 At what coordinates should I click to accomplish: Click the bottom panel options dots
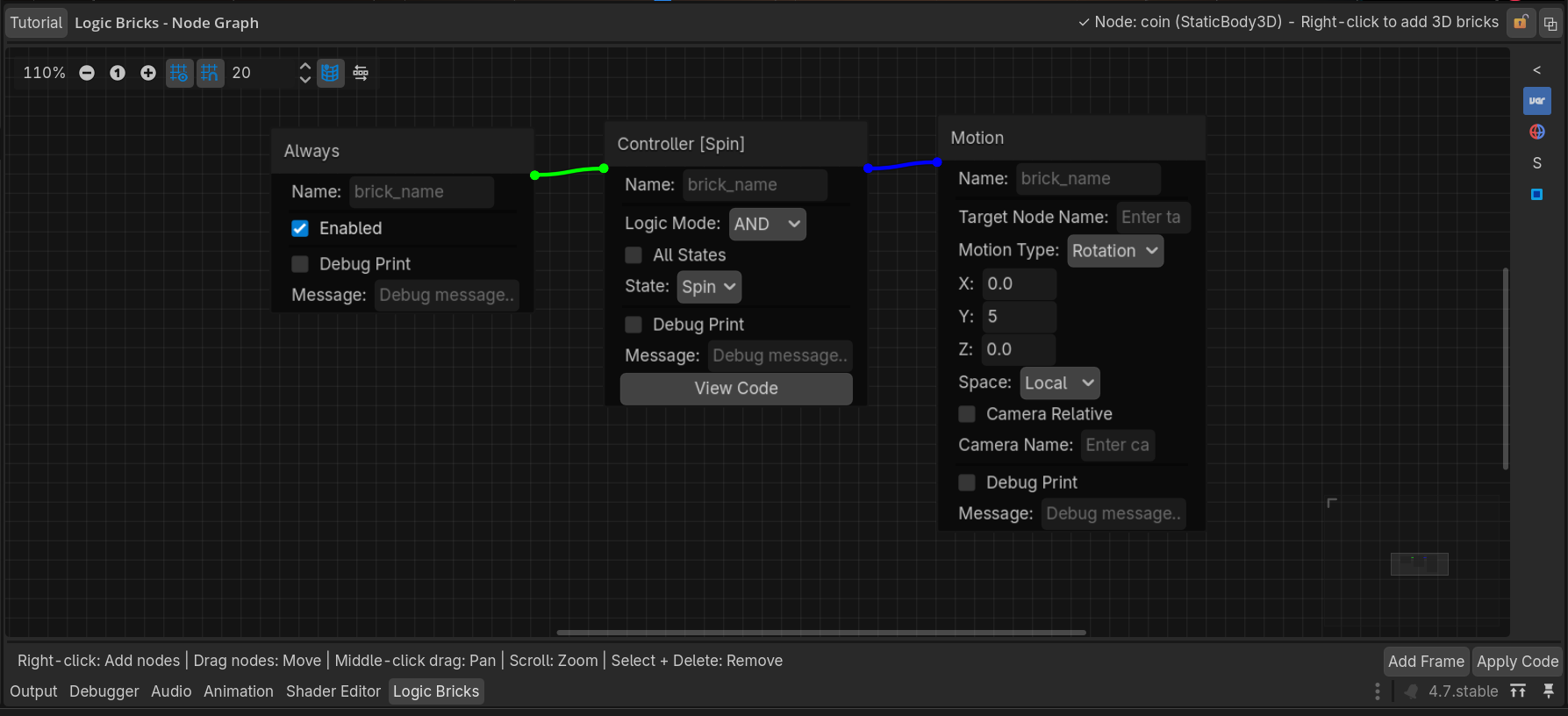[1378, 691]
